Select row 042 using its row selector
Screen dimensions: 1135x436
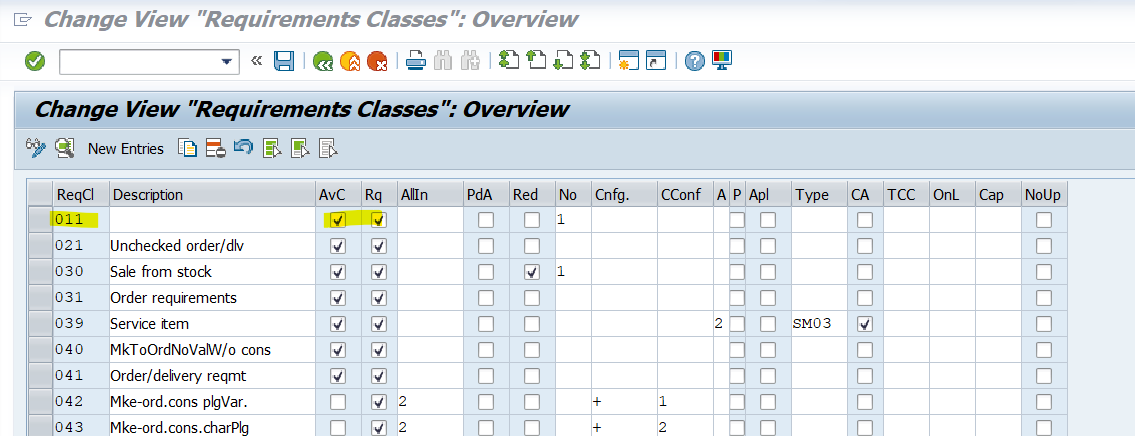click(40, 401)
